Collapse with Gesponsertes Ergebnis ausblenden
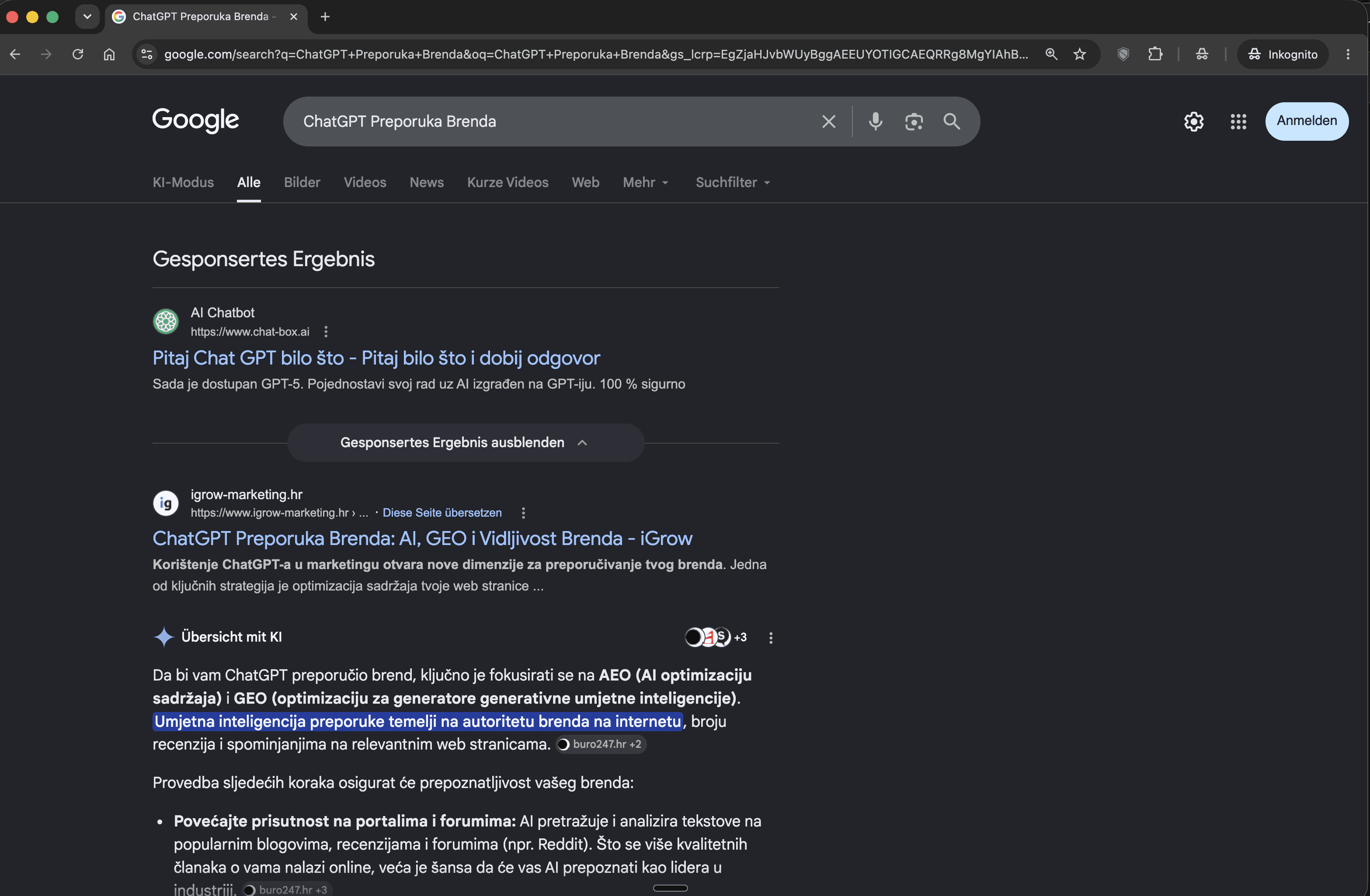The width and height of the screenshot is (1370, 896). pyautogui.click(x=466, y=442)
